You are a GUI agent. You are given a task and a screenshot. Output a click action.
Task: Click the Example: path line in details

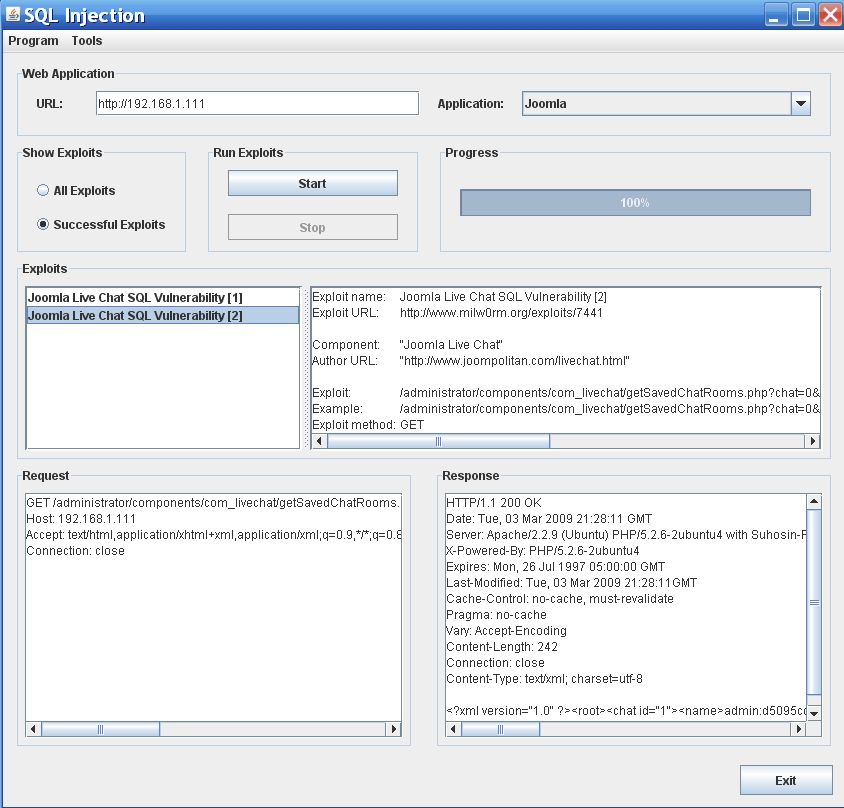pyautogui.click(x=566, y=409)
